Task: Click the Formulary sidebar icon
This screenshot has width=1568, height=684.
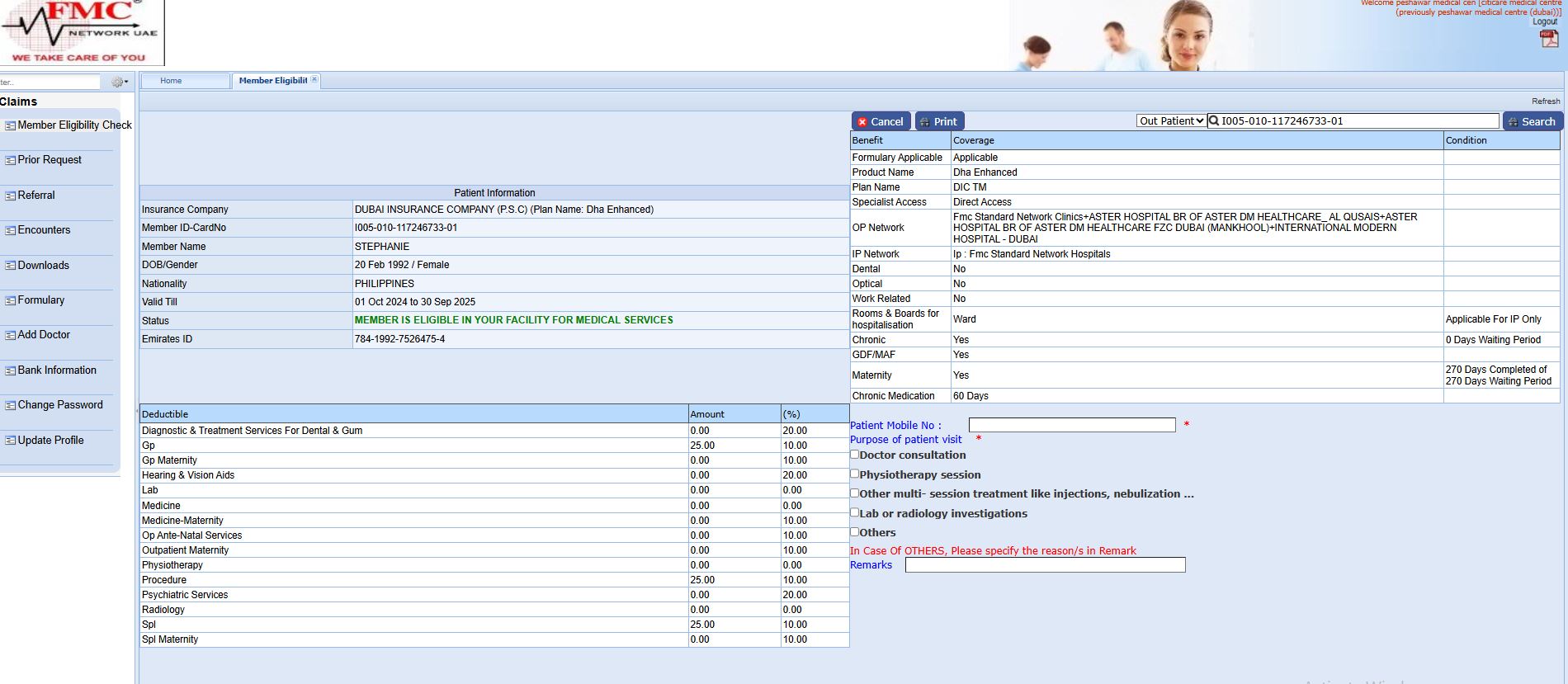Action: (11, 301)
